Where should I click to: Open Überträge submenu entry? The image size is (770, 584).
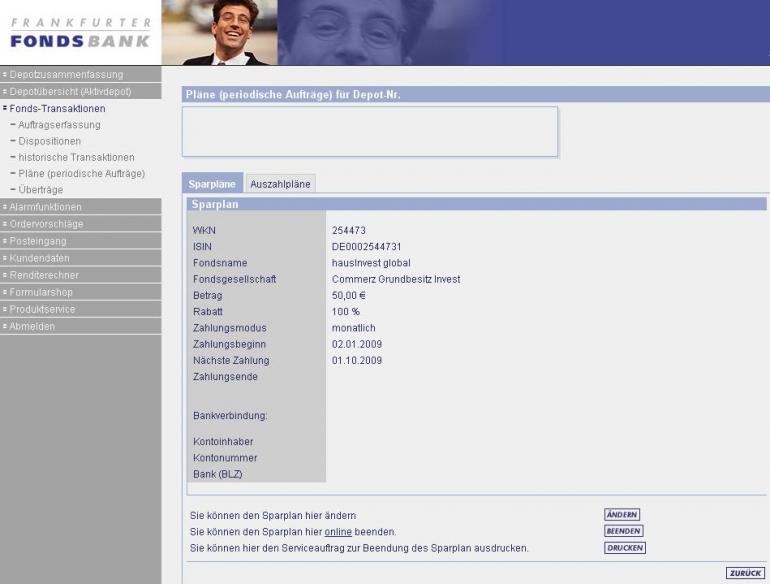[x=40, y=190]
